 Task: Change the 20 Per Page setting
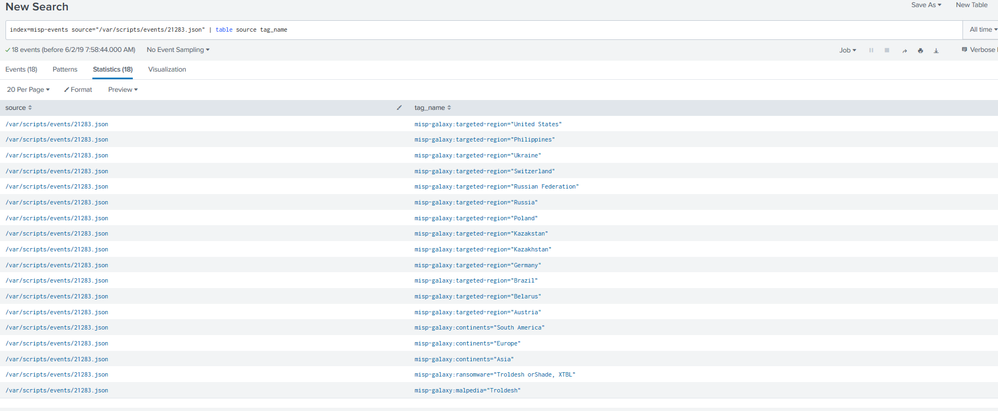28,90
